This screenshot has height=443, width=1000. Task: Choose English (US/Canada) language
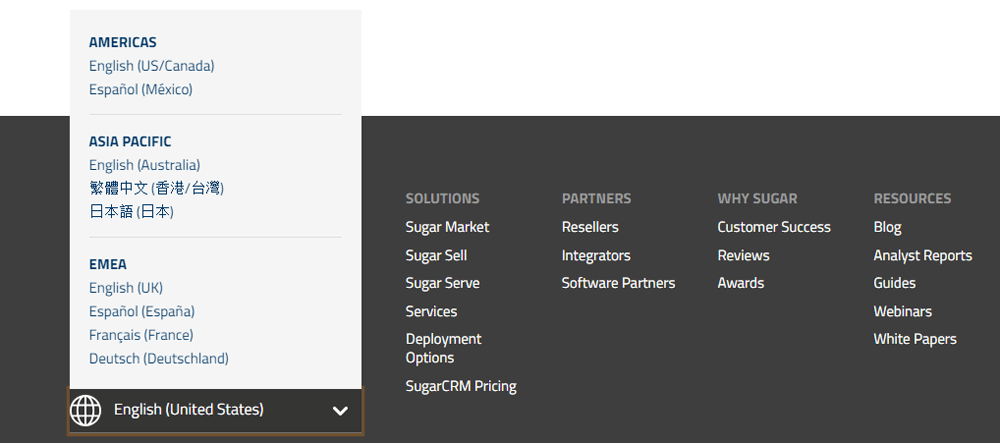point(152,66)
